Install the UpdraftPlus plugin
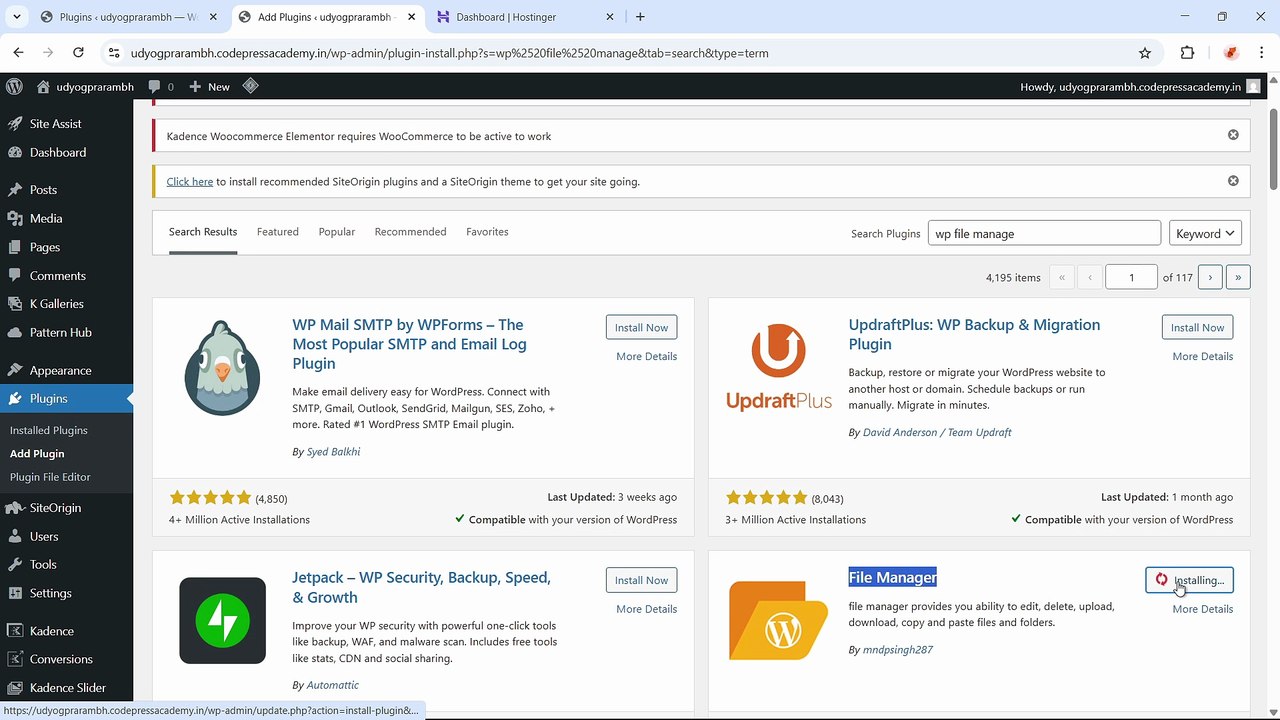Screen dimensions: 1280x720 [1197, 328]
